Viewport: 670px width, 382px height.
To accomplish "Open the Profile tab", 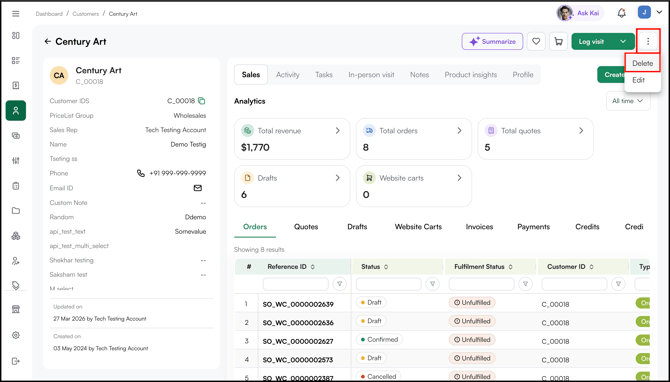I will click(523, 75).
